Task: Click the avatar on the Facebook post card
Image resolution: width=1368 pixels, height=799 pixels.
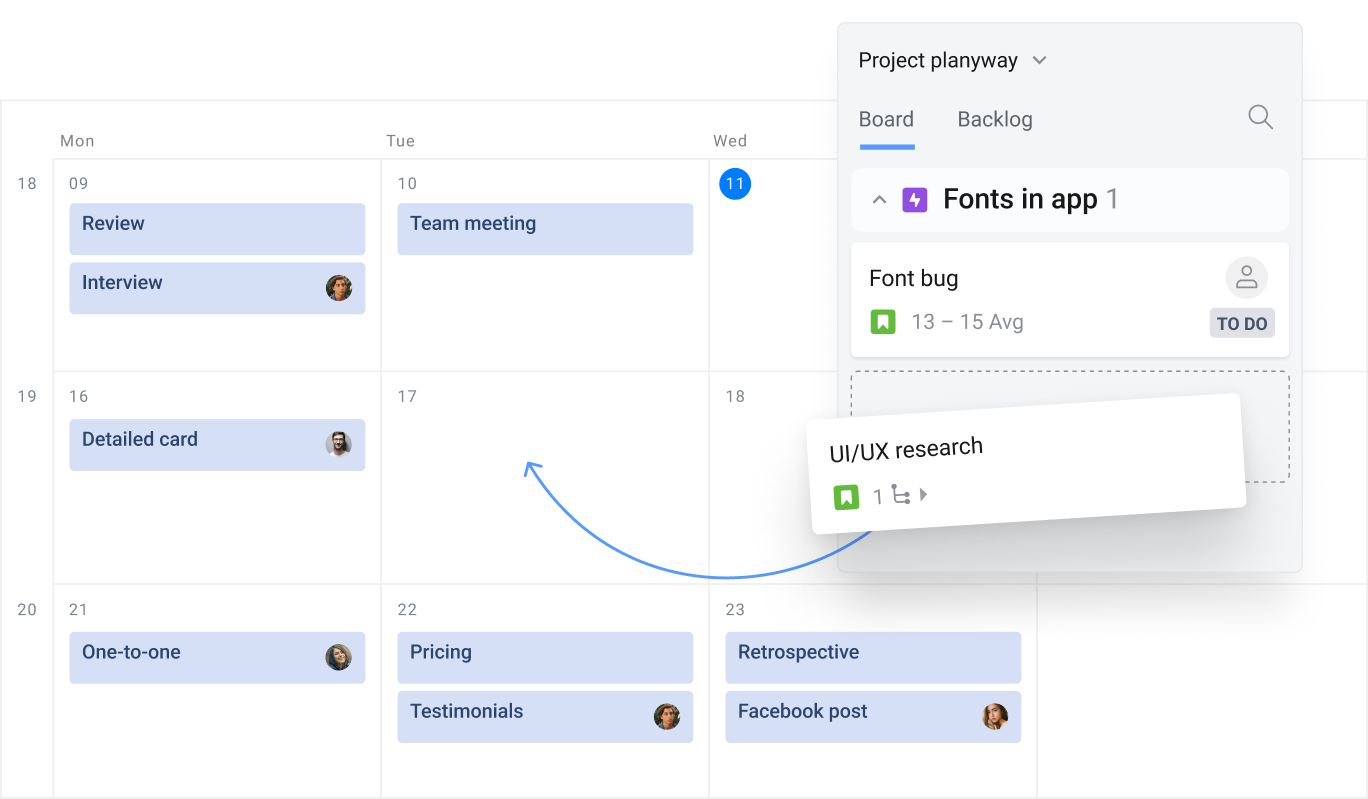Action: pos(994,716)
